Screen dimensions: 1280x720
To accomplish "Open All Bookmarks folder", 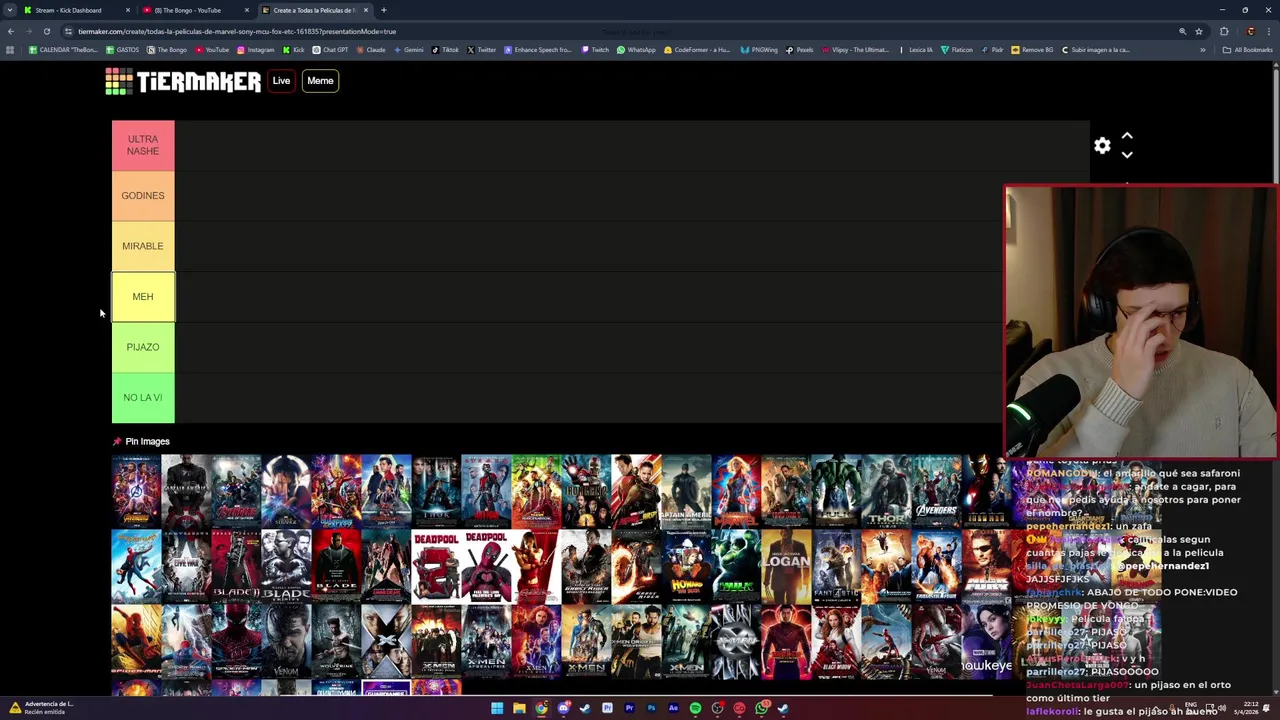I will pos(1248,50).
